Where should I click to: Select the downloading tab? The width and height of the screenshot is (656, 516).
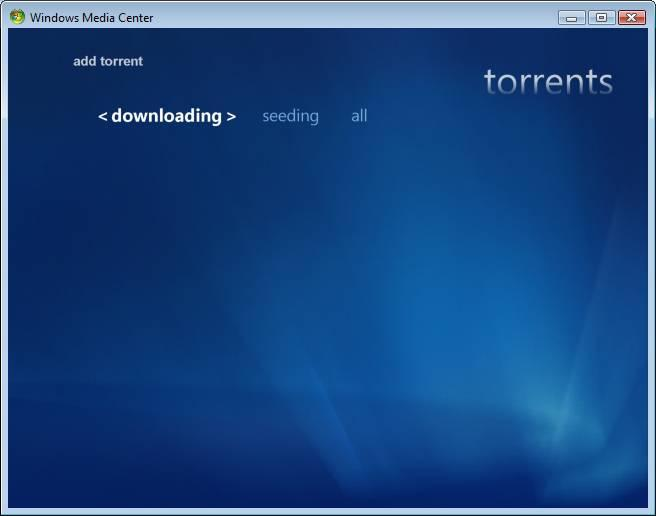coord(167,116)
